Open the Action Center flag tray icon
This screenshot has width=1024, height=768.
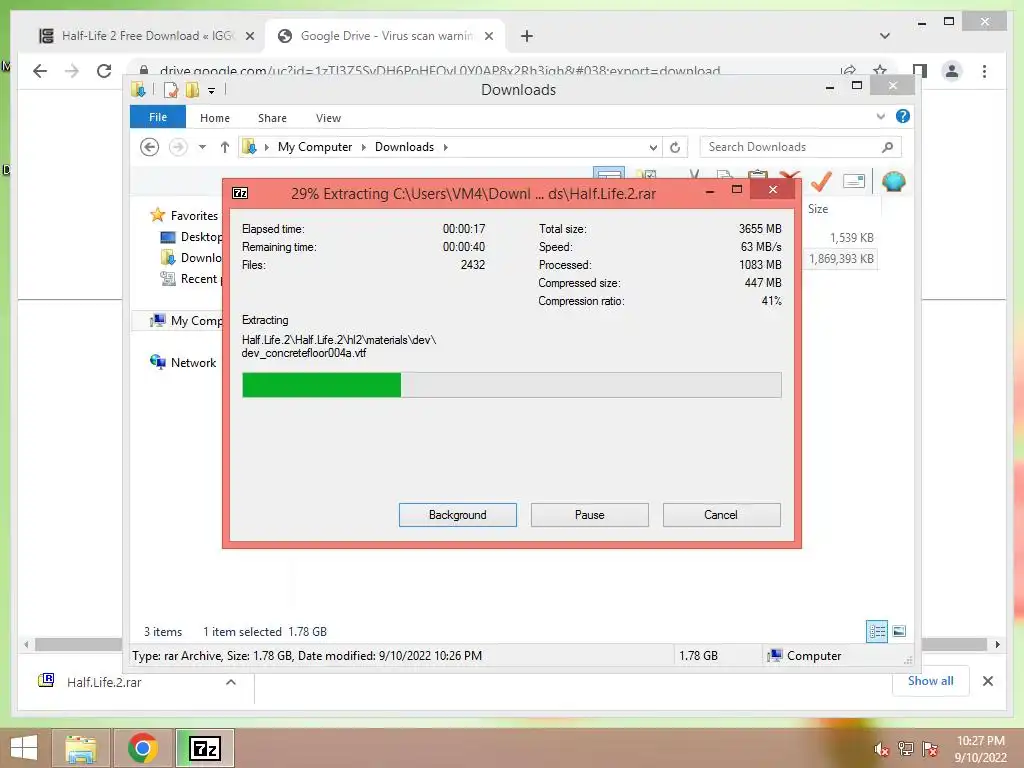tap(930, 749)
